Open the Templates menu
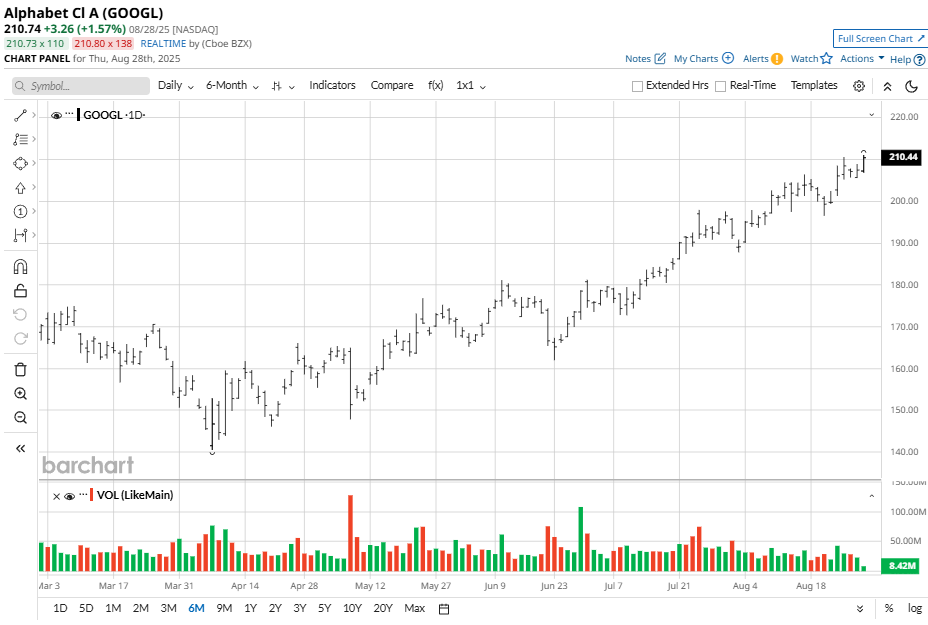This screenshot has width=928, height=625. pos(814,85)
